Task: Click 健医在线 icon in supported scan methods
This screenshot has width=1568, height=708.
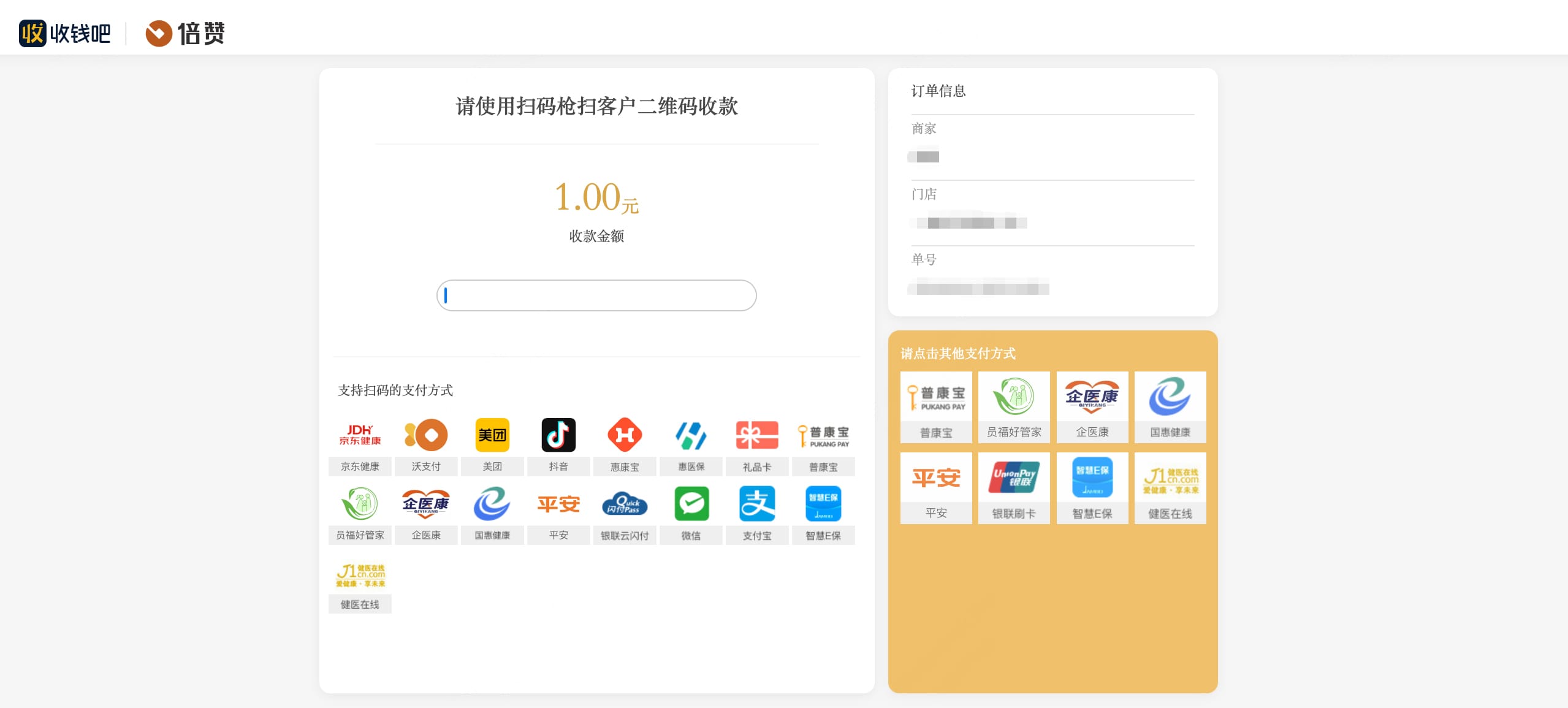Action: [x=360, y=574]
